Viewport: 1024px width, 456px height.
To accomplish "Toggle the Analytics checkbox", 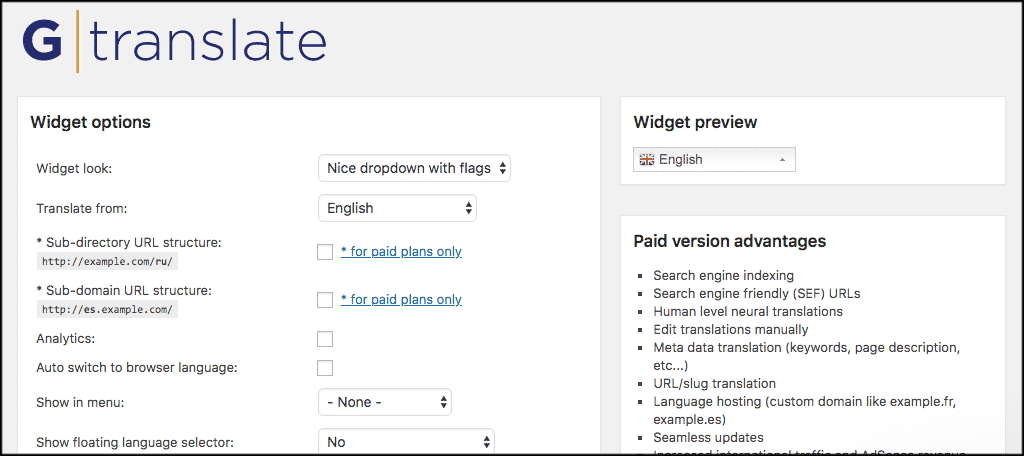I will pos(325,339).
